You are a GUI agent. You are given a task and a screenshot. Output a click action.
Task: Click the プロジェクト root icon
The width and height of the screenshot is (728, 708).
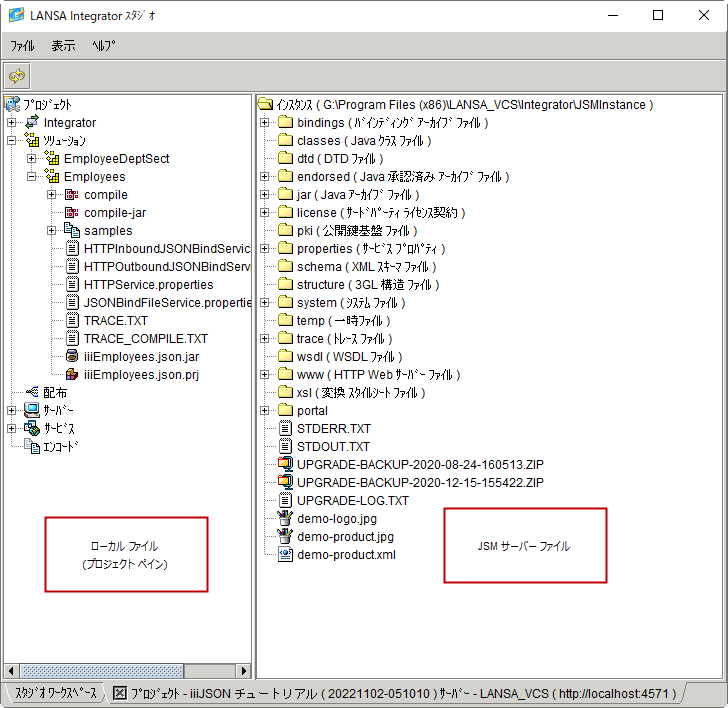[13, 104]
